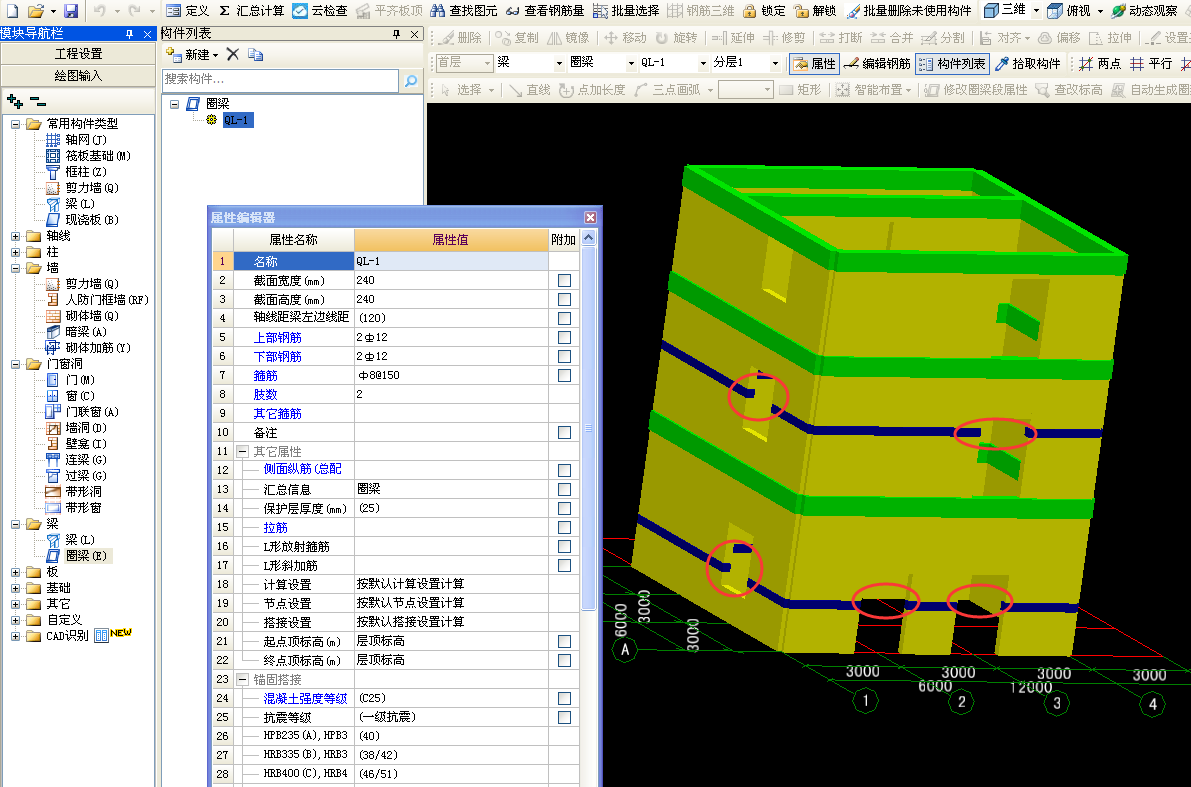This screenshot has width=1191, height=787.
Task: Click expand-all plus icon in navigation bar
Action: click(14, 100)
